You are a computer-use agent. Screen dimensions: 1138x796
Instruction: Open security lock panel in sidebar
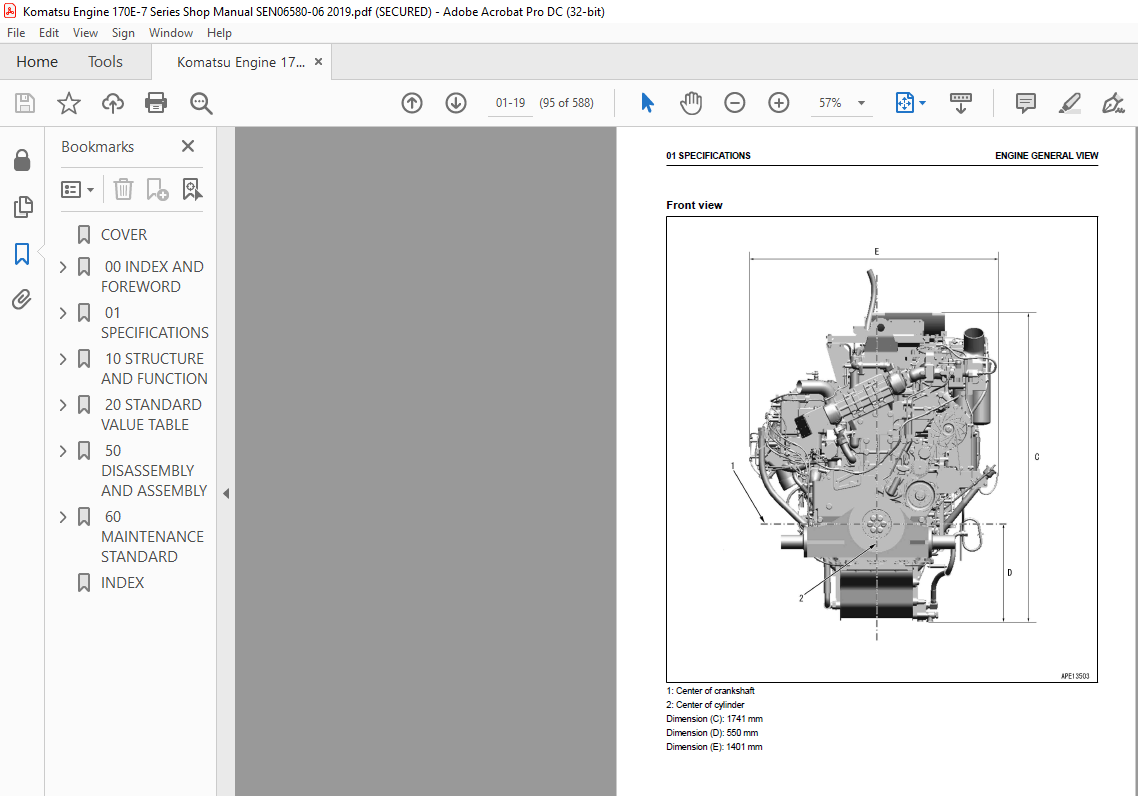[x=22, y=160]
